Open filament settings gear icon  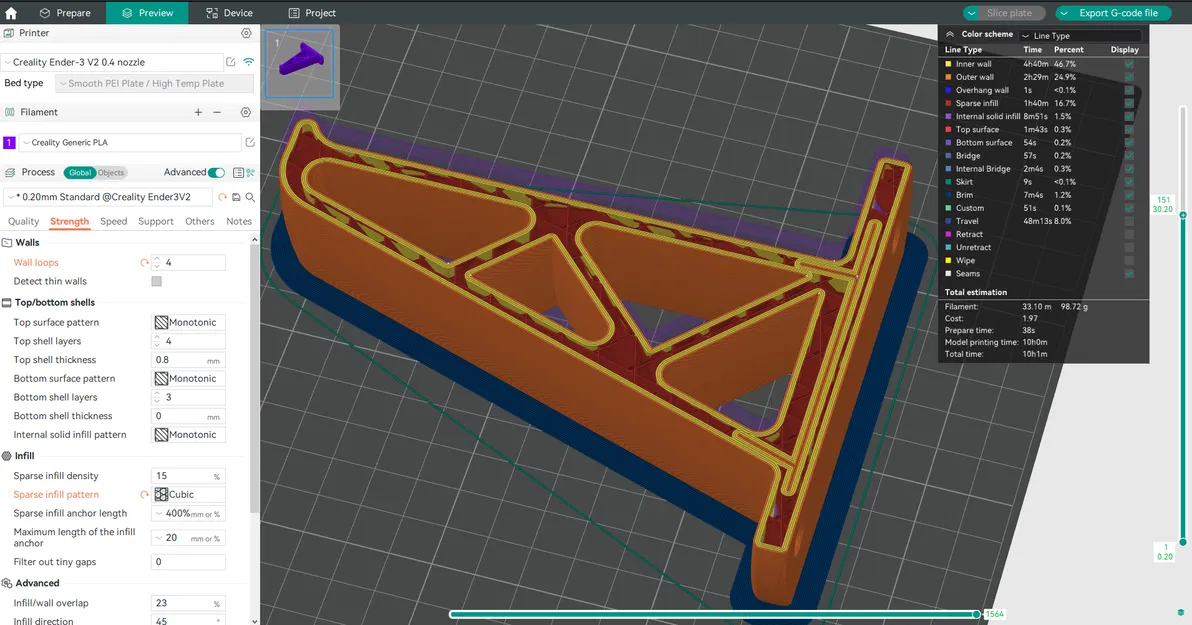tap(246, 112)
